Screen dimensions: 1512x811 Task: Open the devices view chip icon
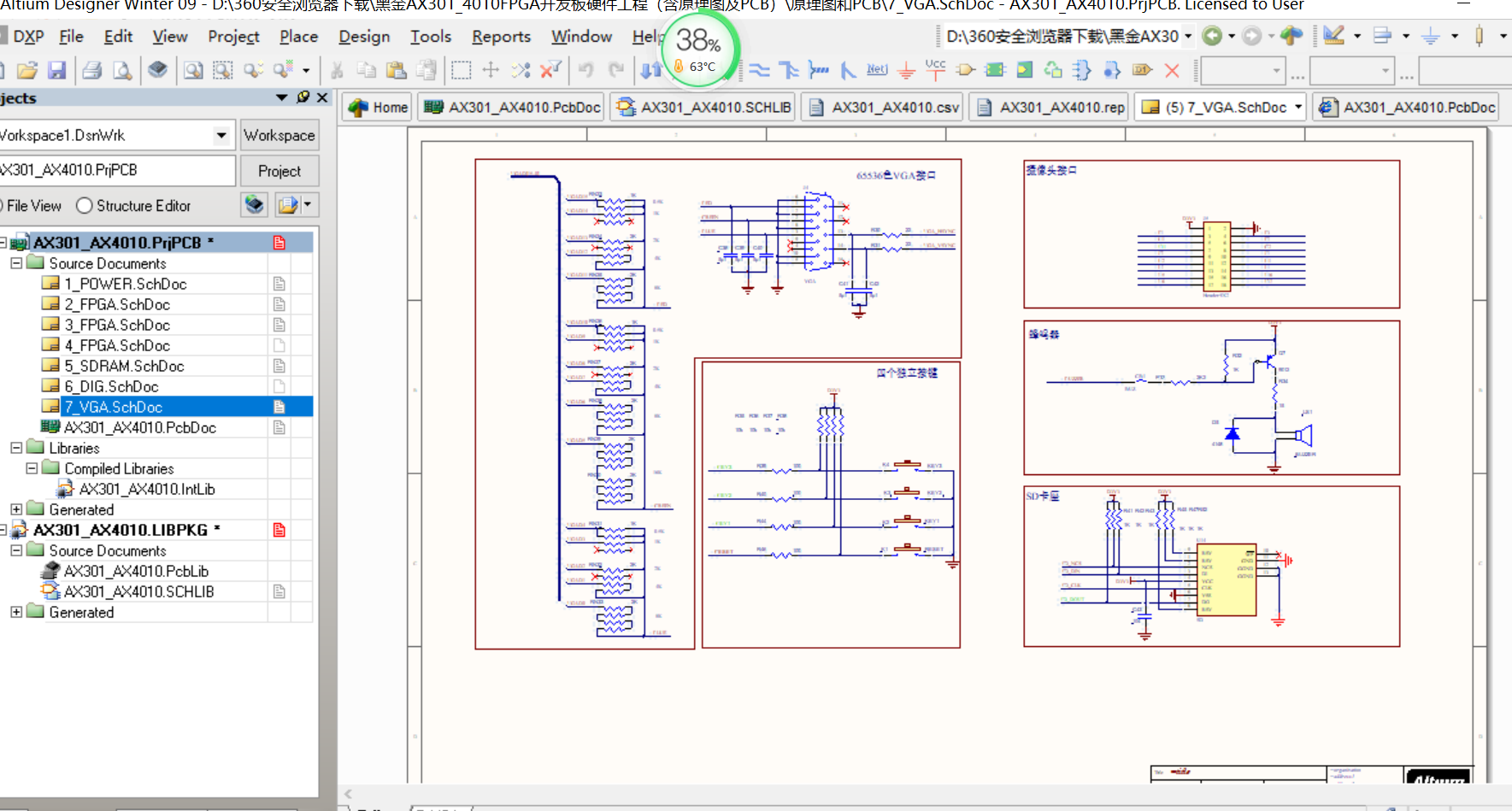(x=157, y=70)
